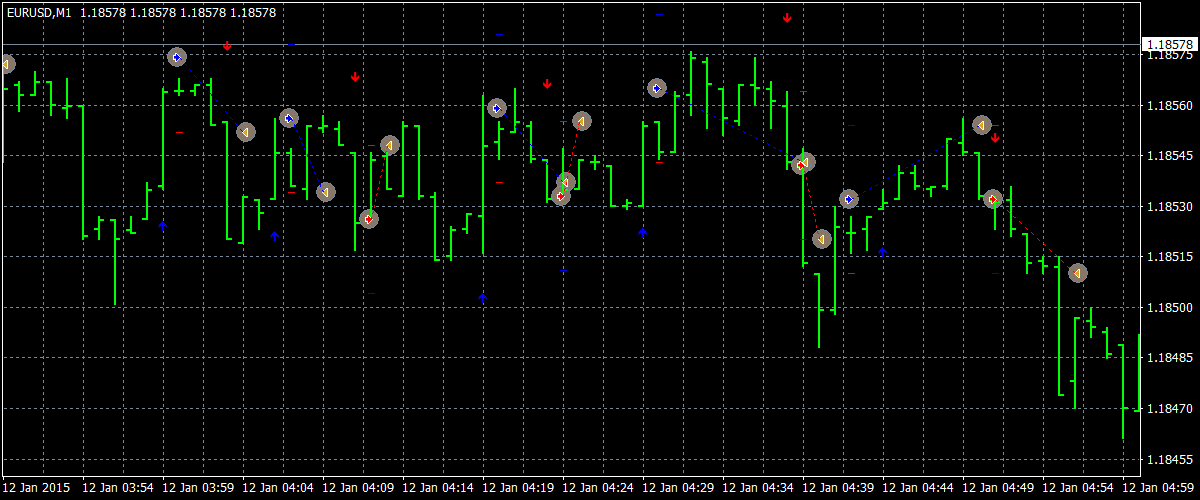
Task: Click the '12 Jan 04:29' time label
Action: 677,488
